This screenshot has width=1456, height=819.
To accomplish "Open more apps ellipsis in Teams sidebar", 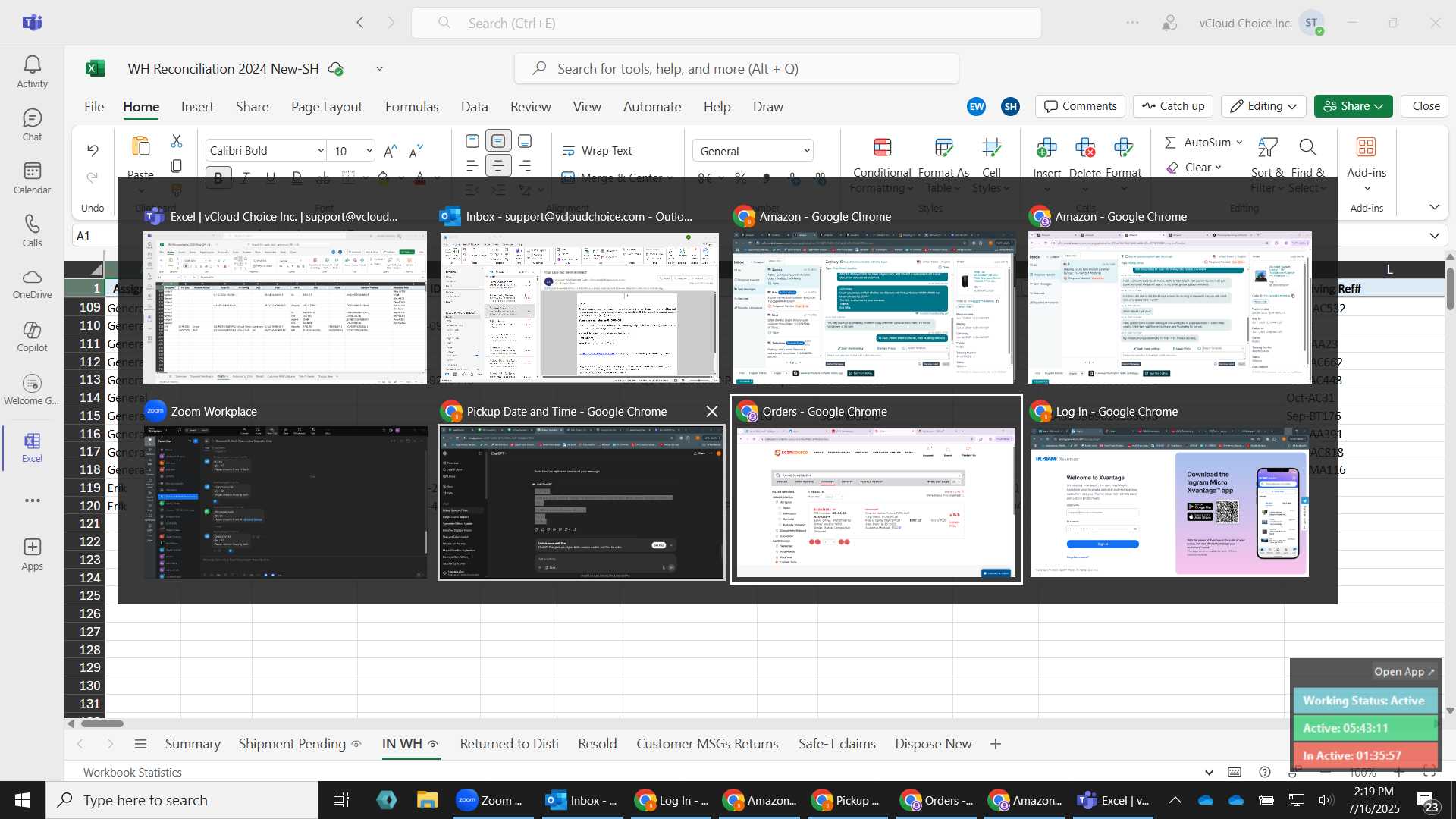I will (x=32, y=500).
